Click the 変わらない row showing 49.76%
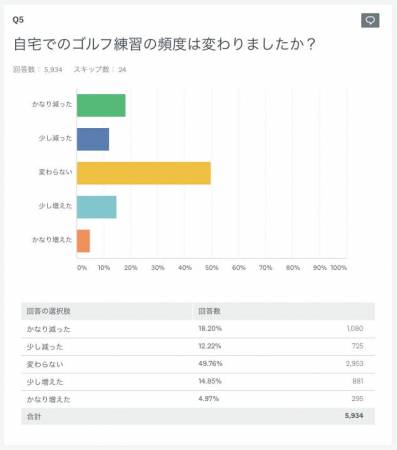The height and width of the screenshot is (450, 397). click(198, 364)
